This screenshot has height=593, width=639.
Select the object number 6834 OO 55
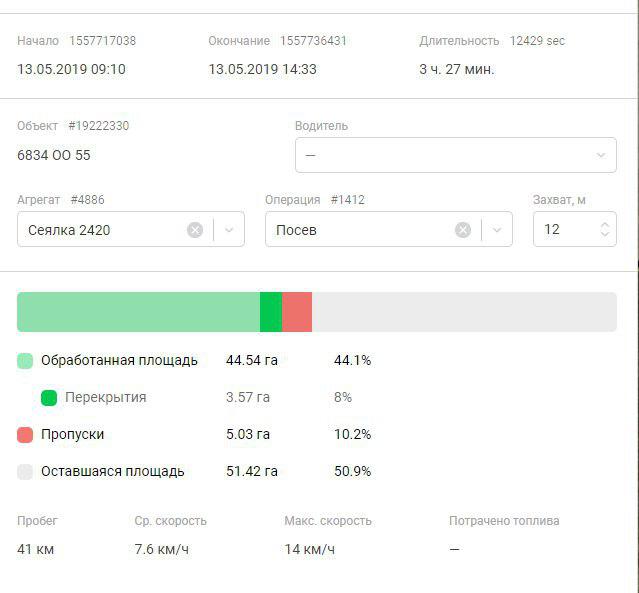click(x=54, y=156)
